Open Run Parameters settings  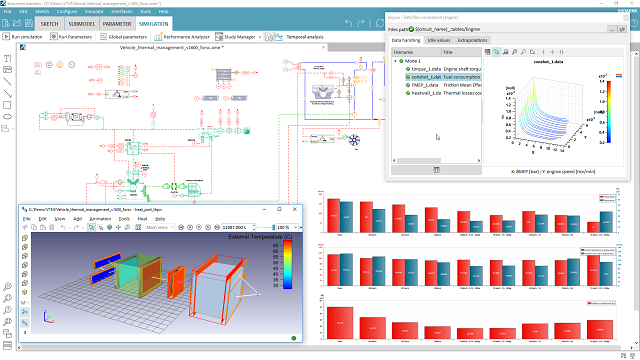pyautogui.click(x=71, y=37)
